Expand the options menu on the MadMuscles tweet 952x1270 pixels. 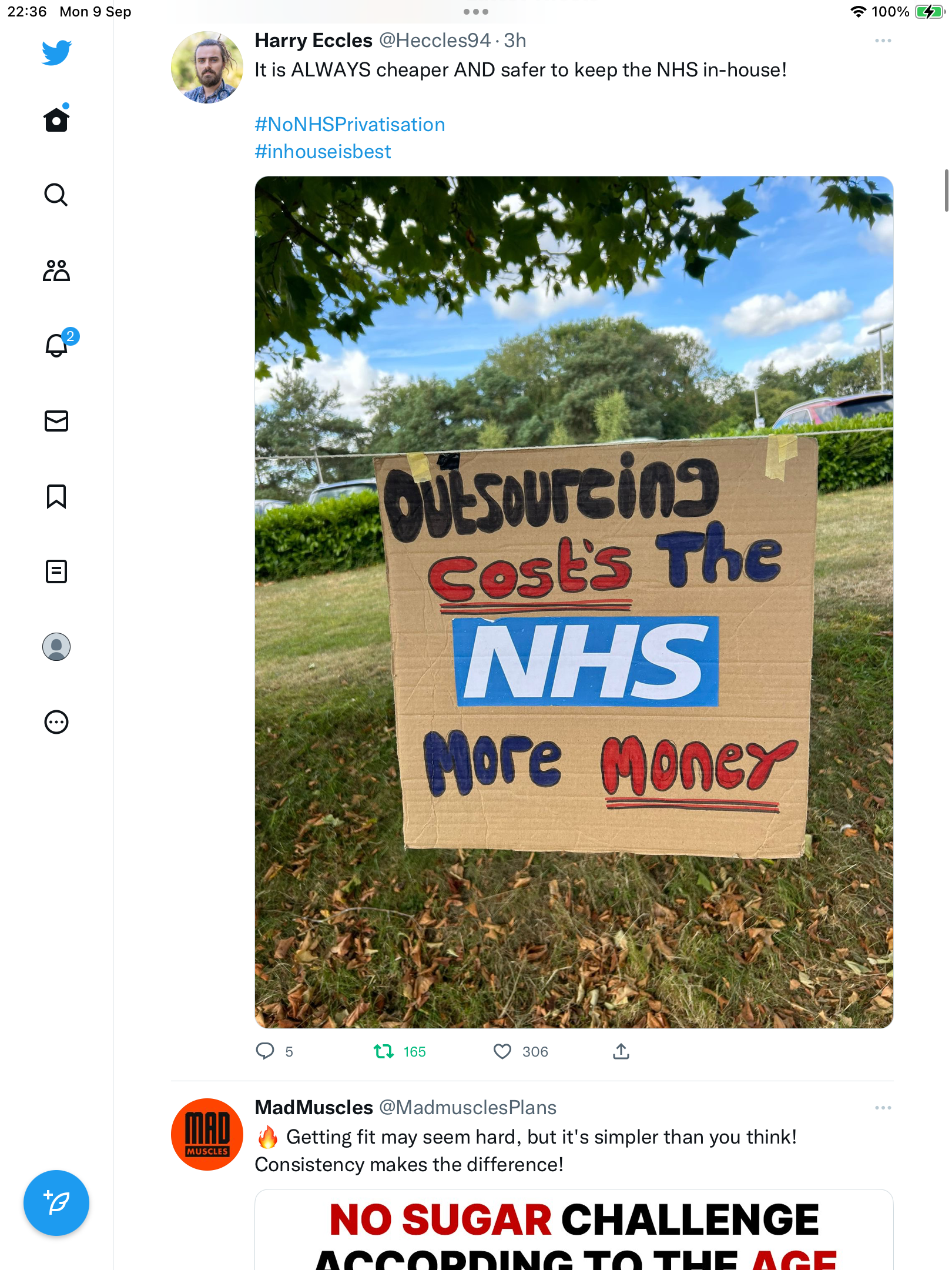click(883, 1108)
